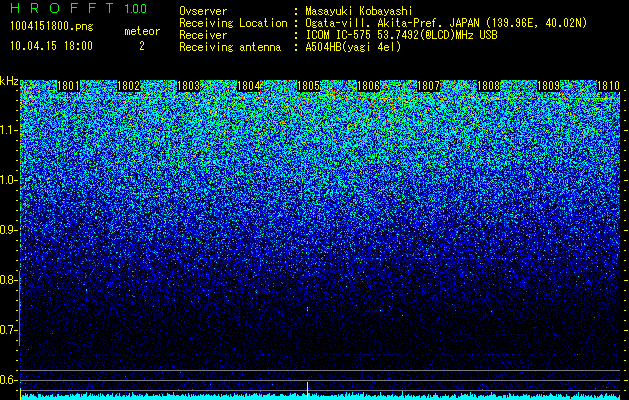Screen dimensions: 629x400
Task: Select the 1.1 kHz axis tick label
Action: point(9,131)
